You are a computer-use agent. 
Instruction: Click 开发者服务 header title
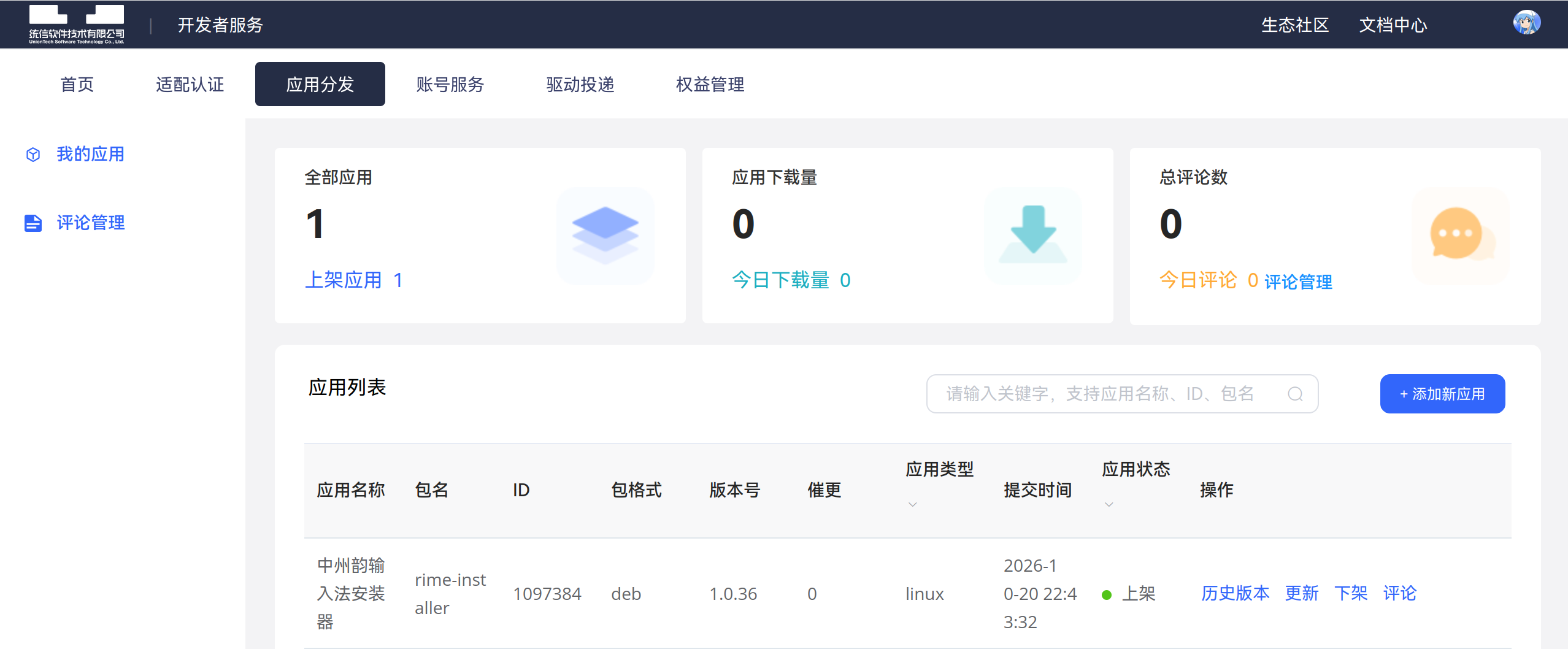220,25
